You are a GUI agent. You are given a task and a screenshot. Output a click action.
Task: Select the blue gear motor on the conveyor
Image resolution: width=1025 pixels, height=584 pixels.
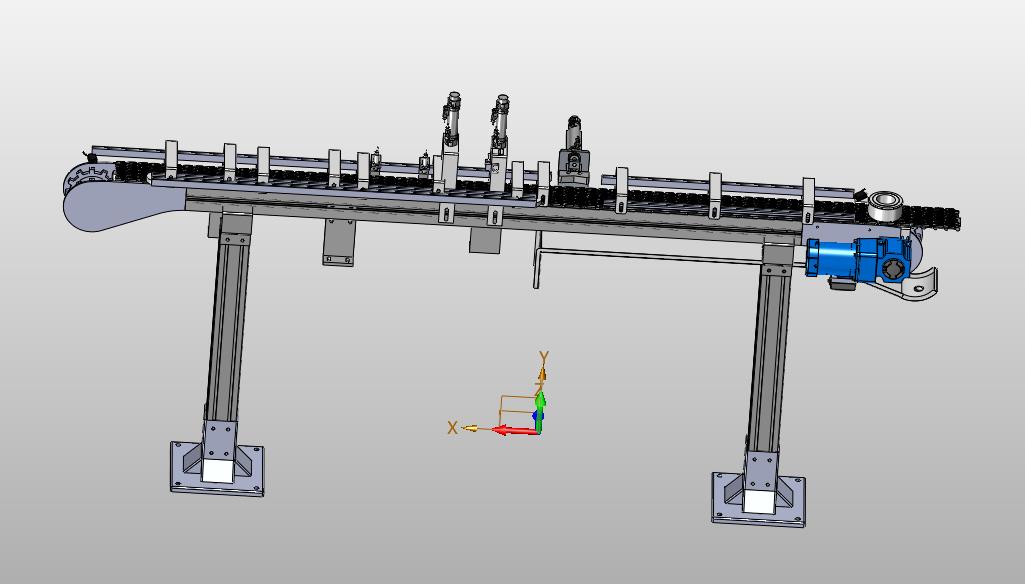[x=858, y=260]
